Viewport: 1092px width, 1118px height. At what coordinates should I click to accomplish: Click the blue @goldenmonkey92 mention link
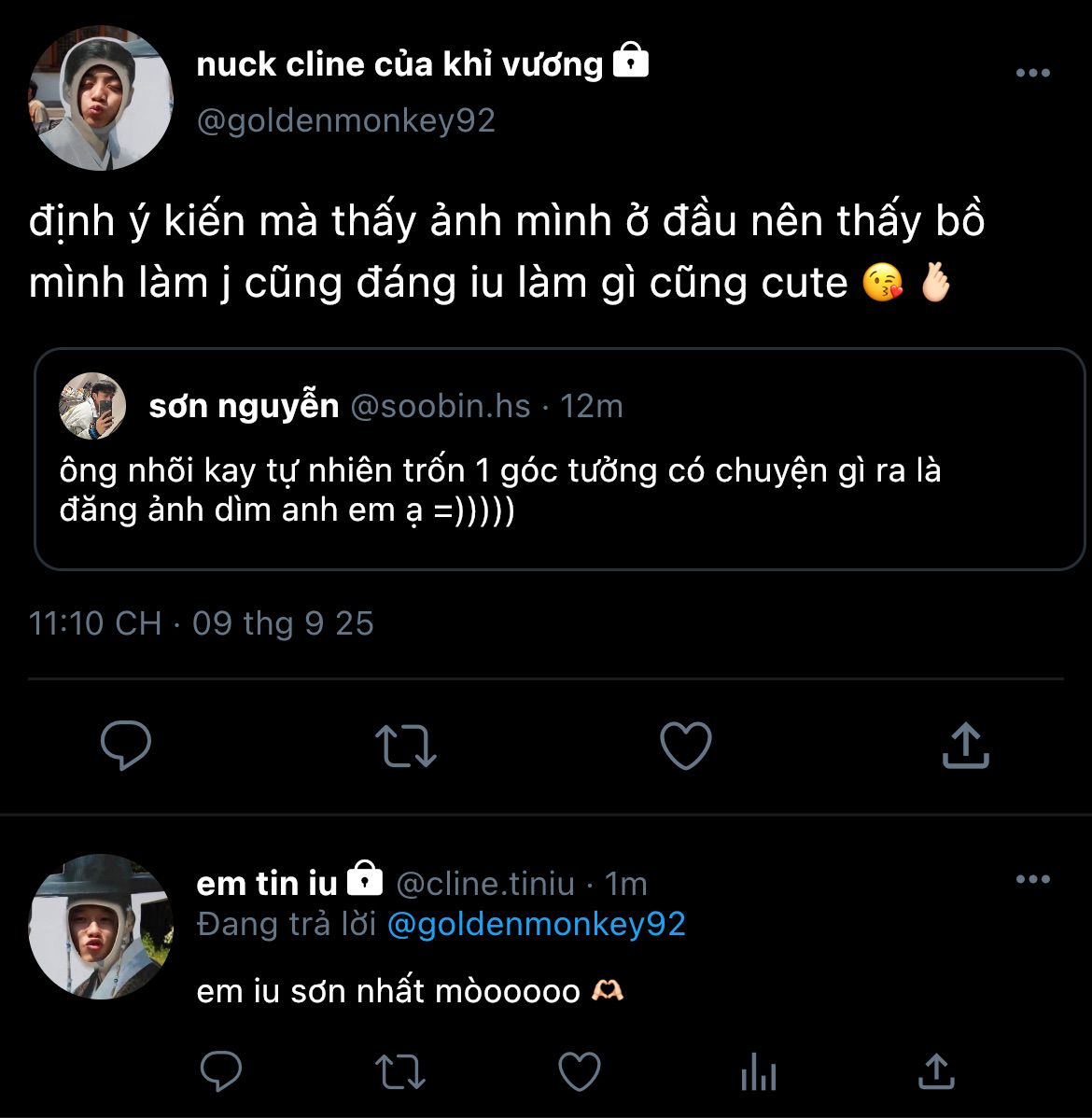[x=536, y=924]
